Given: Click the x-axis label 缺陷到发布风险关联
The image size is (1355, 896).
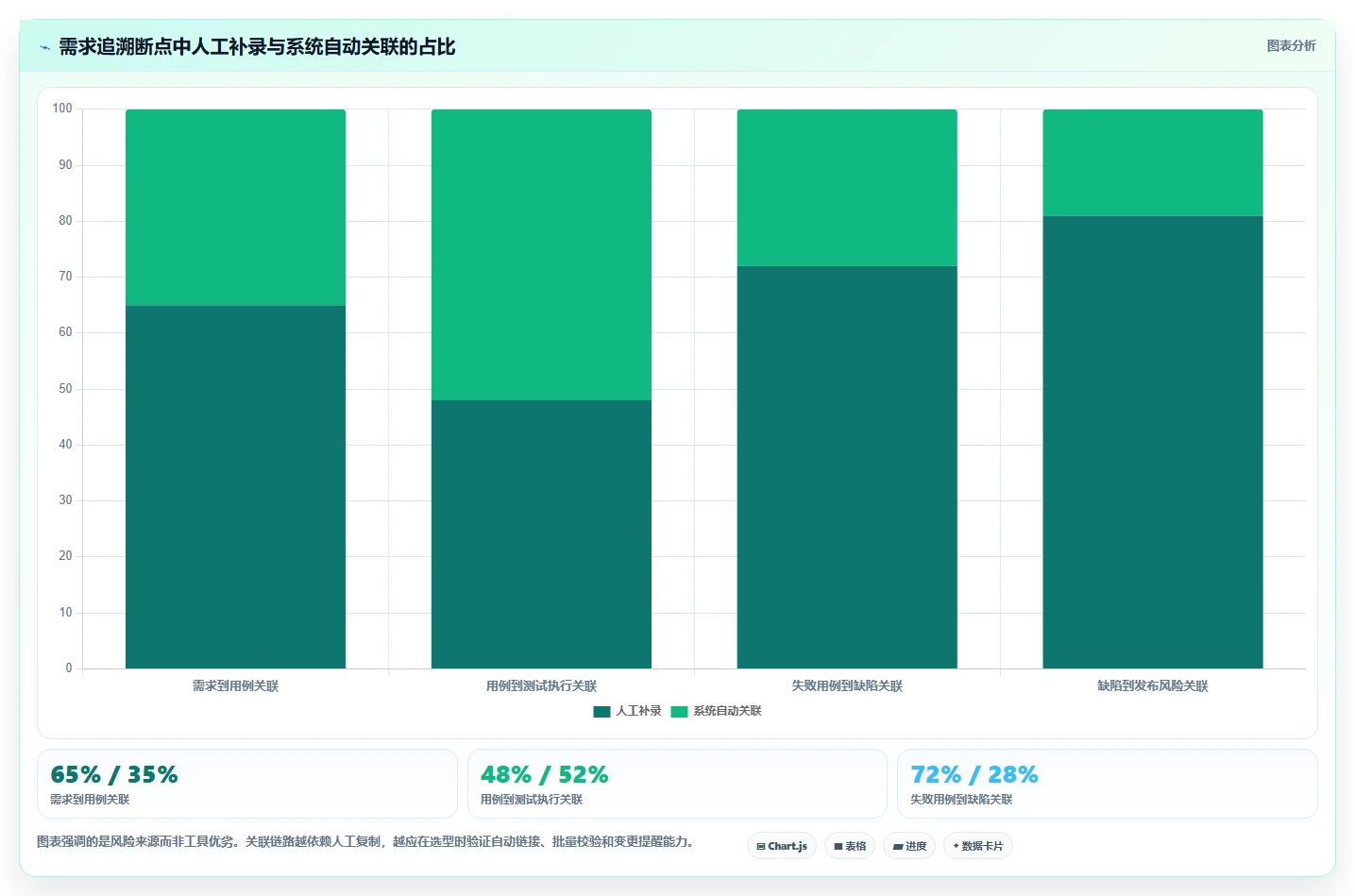Looking at the screenshot, I should point(1153,686).
